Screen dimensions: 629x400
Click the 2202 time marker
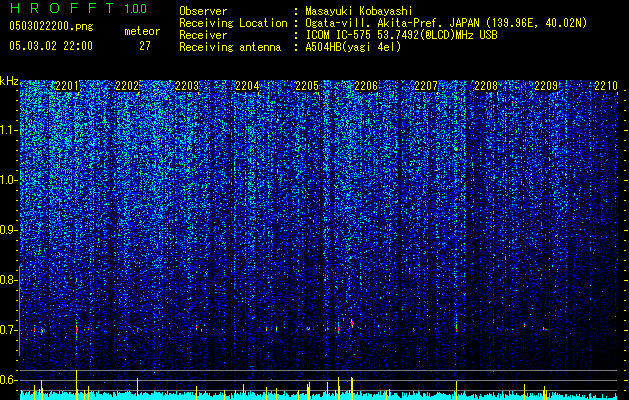pos(127,85)
